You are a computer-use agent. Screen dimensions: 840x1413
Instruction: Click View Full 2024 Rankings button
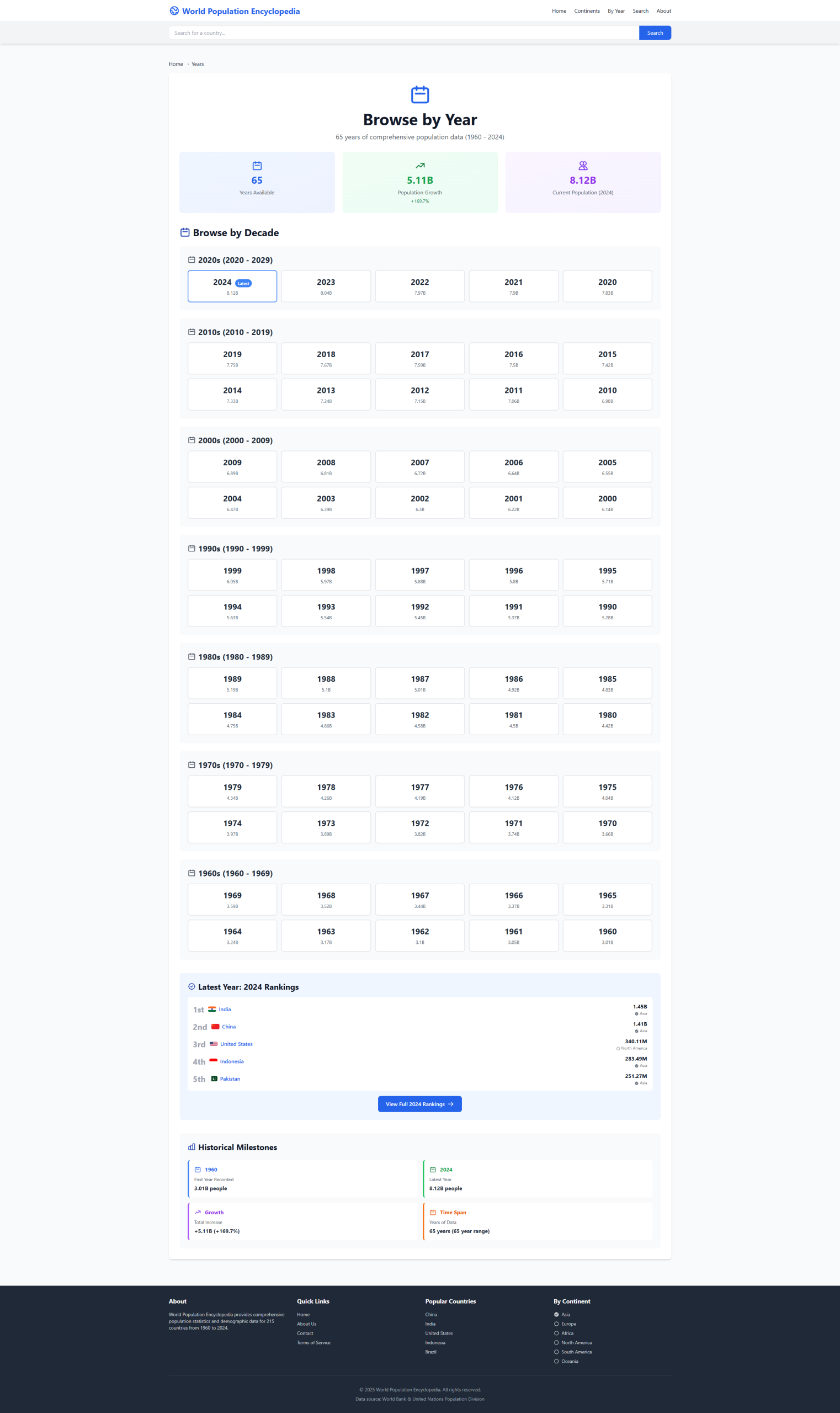click(419, 1104)
